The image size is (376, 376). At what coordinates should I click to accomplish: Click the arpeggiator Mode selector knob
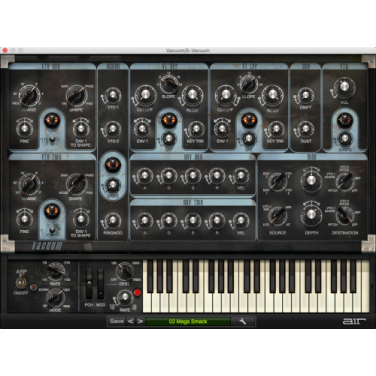click(x=56, y=297)
